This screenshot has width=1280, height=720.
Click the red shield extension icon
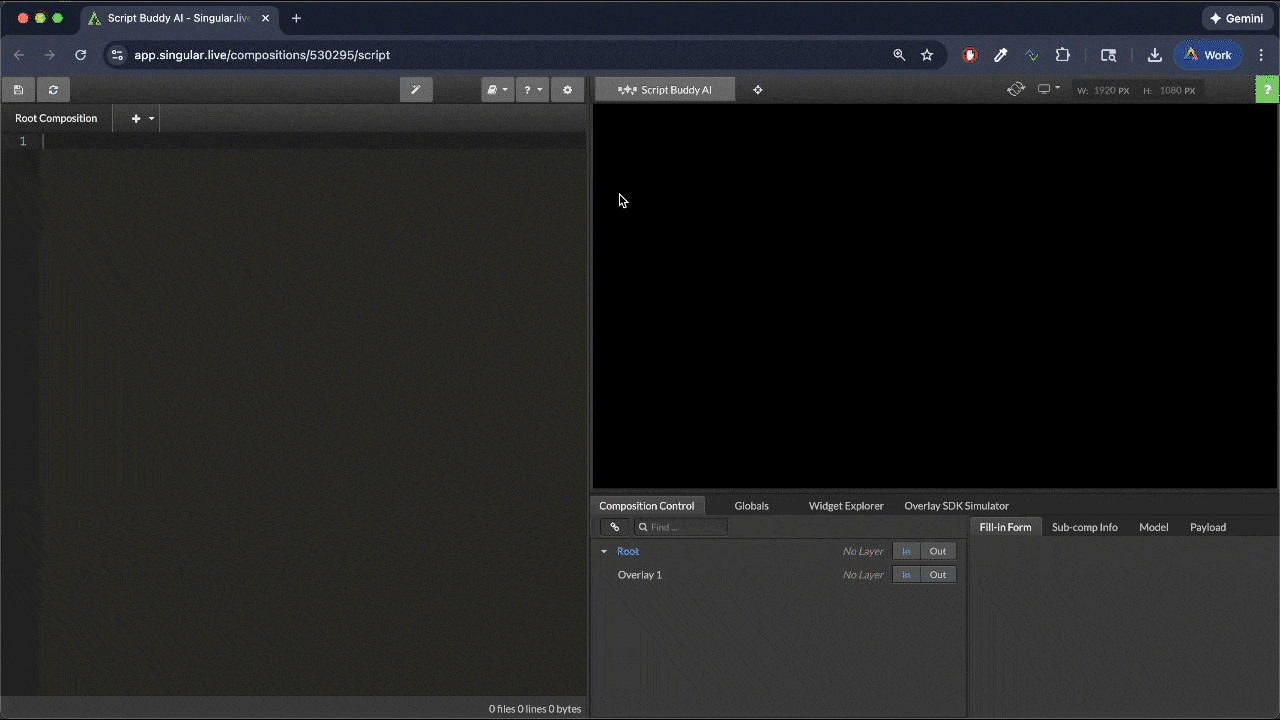(969, 55)
